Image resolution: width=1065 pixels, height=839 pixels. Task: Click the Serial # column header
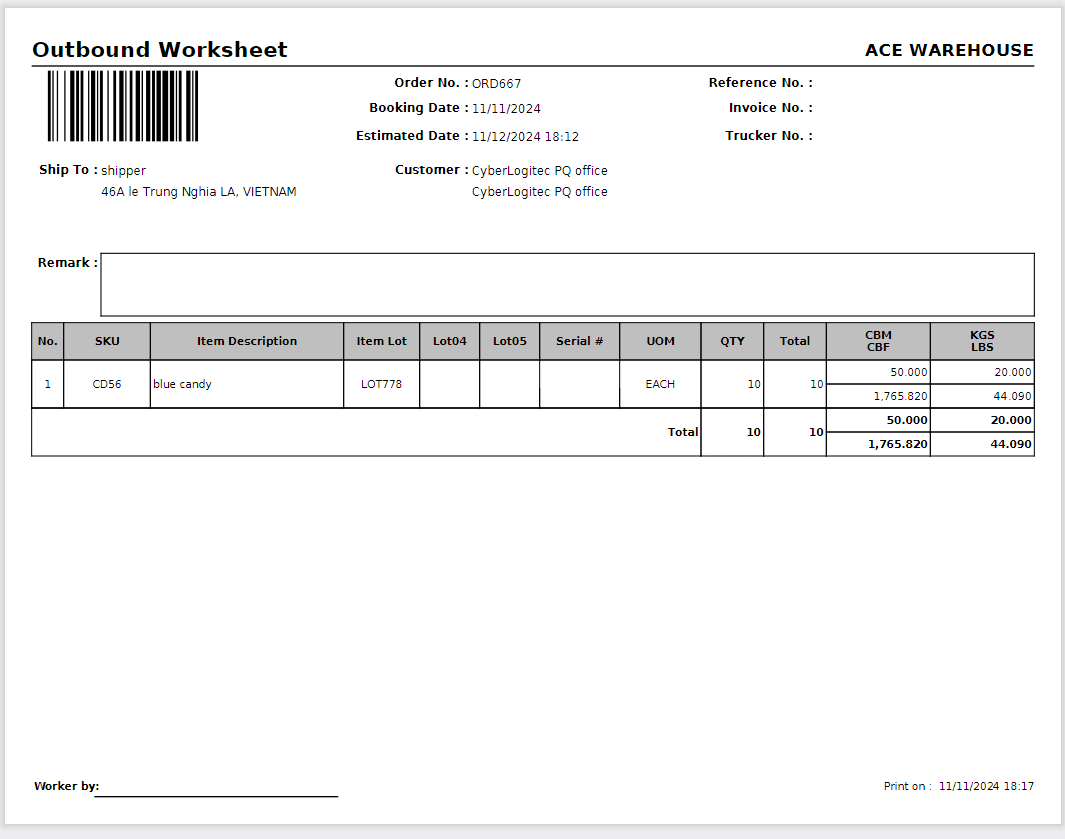579,341
